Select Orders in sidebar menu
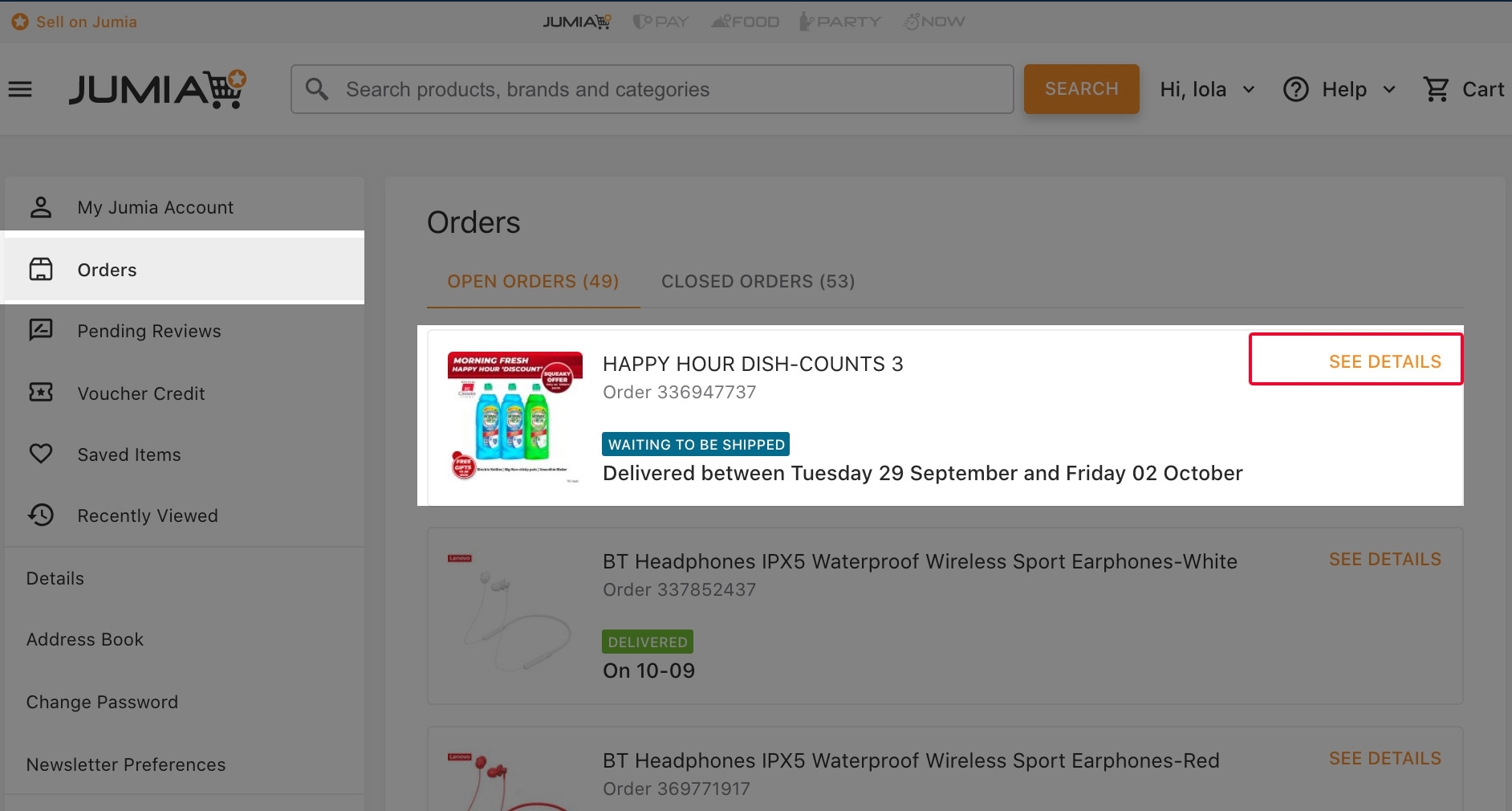 (x=185, y=269)
